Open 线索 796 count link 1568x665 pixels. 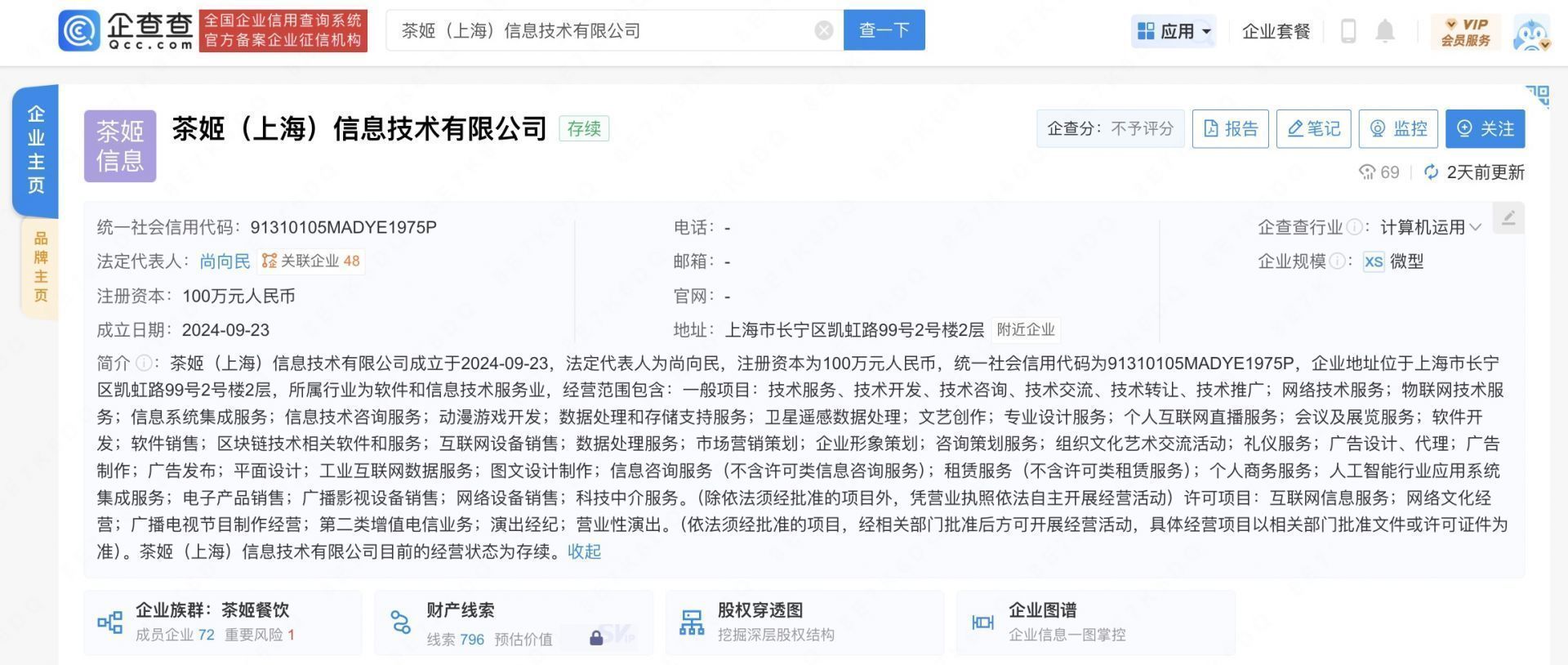click(x=456, y=639)
